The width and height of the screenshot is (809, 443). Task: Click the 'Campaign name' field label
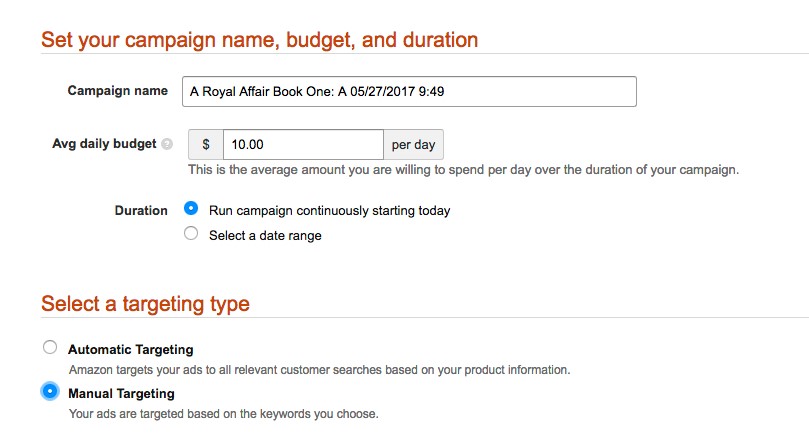pos(117,91)
